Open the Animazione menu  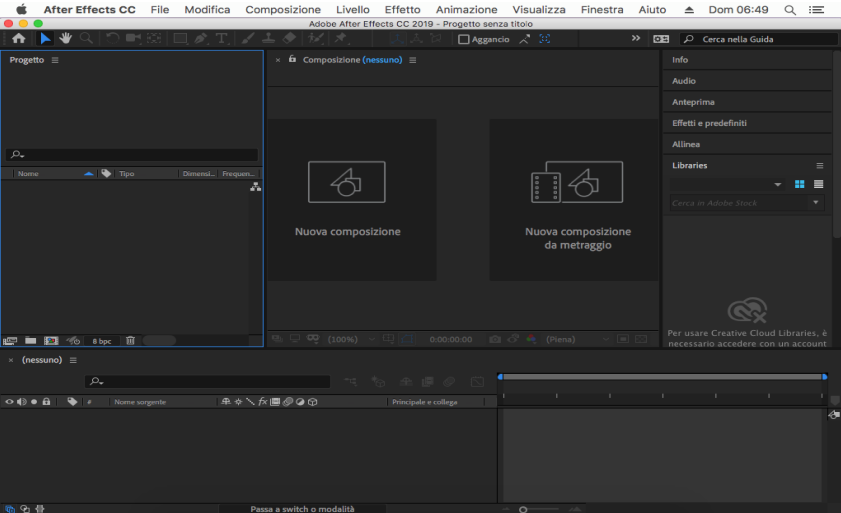tap(466, 10)
